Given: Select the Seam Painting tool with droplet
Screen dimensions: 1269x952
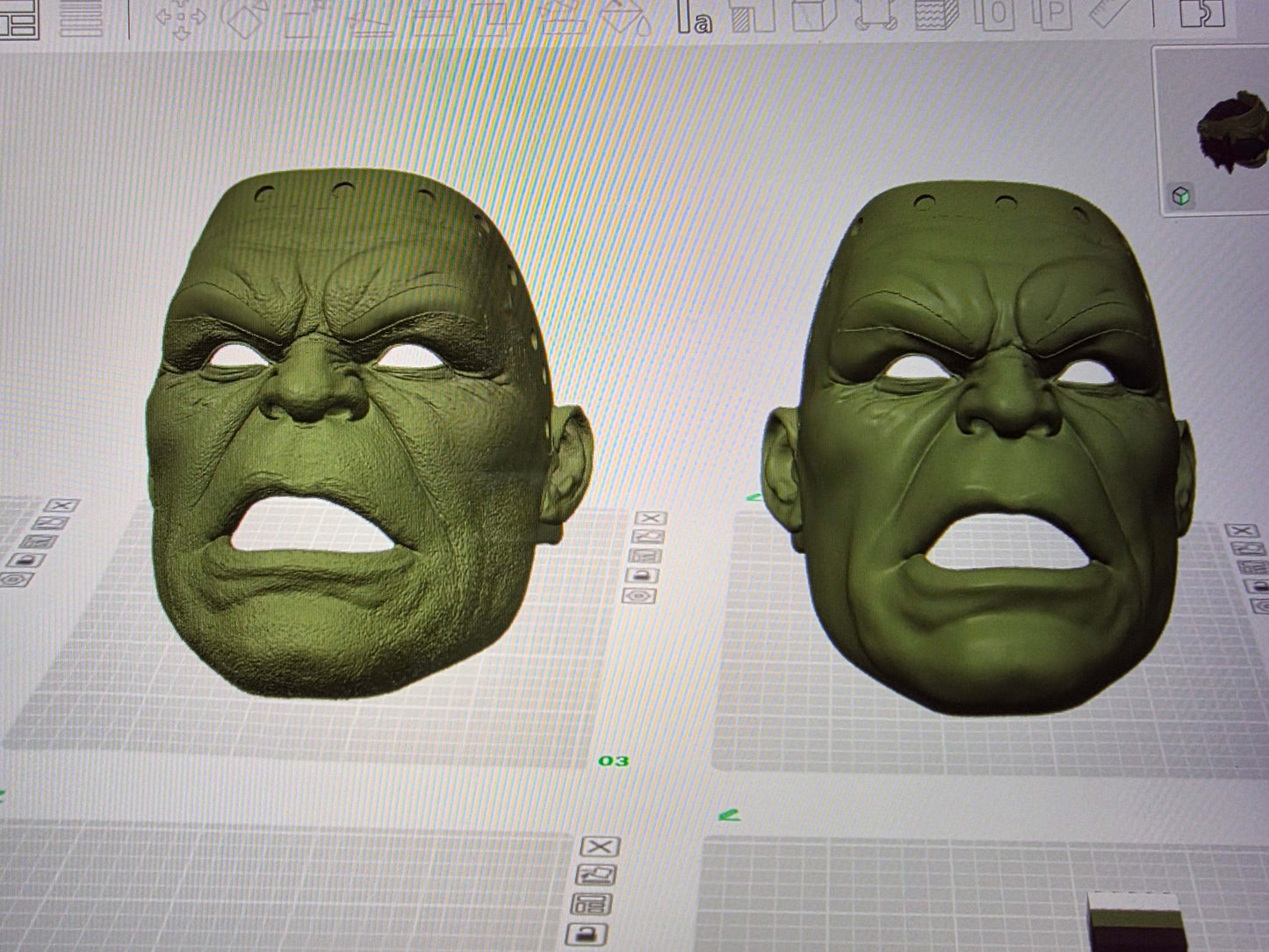Looking at the screenshot, I should click(625, 16).
